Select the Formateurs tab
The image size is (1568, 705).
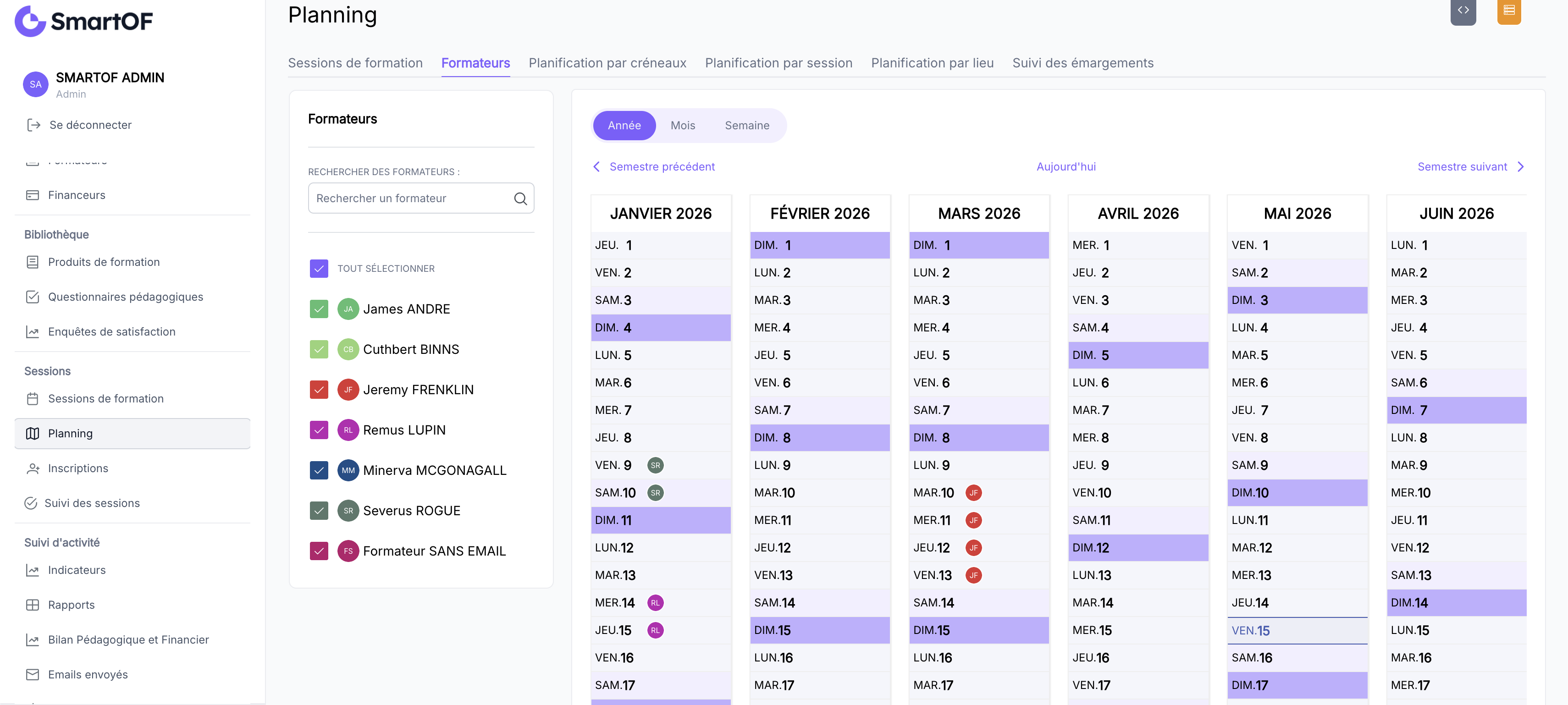click(475, 63)
